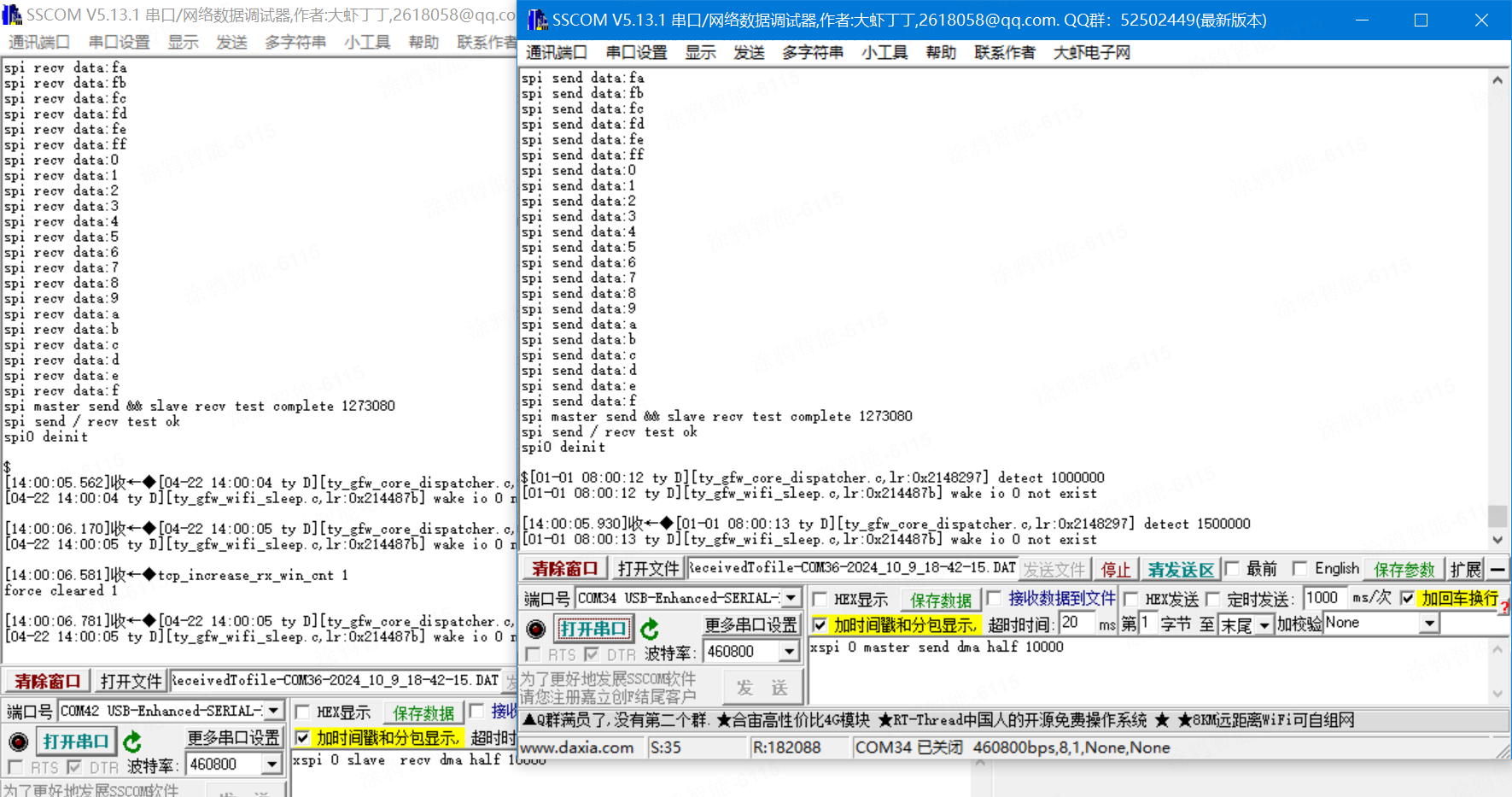Image resolution: width=1512 pixels, height=797 pixels.
Task: Click 清发送区 clear send area button
Action: point(1181,569)
